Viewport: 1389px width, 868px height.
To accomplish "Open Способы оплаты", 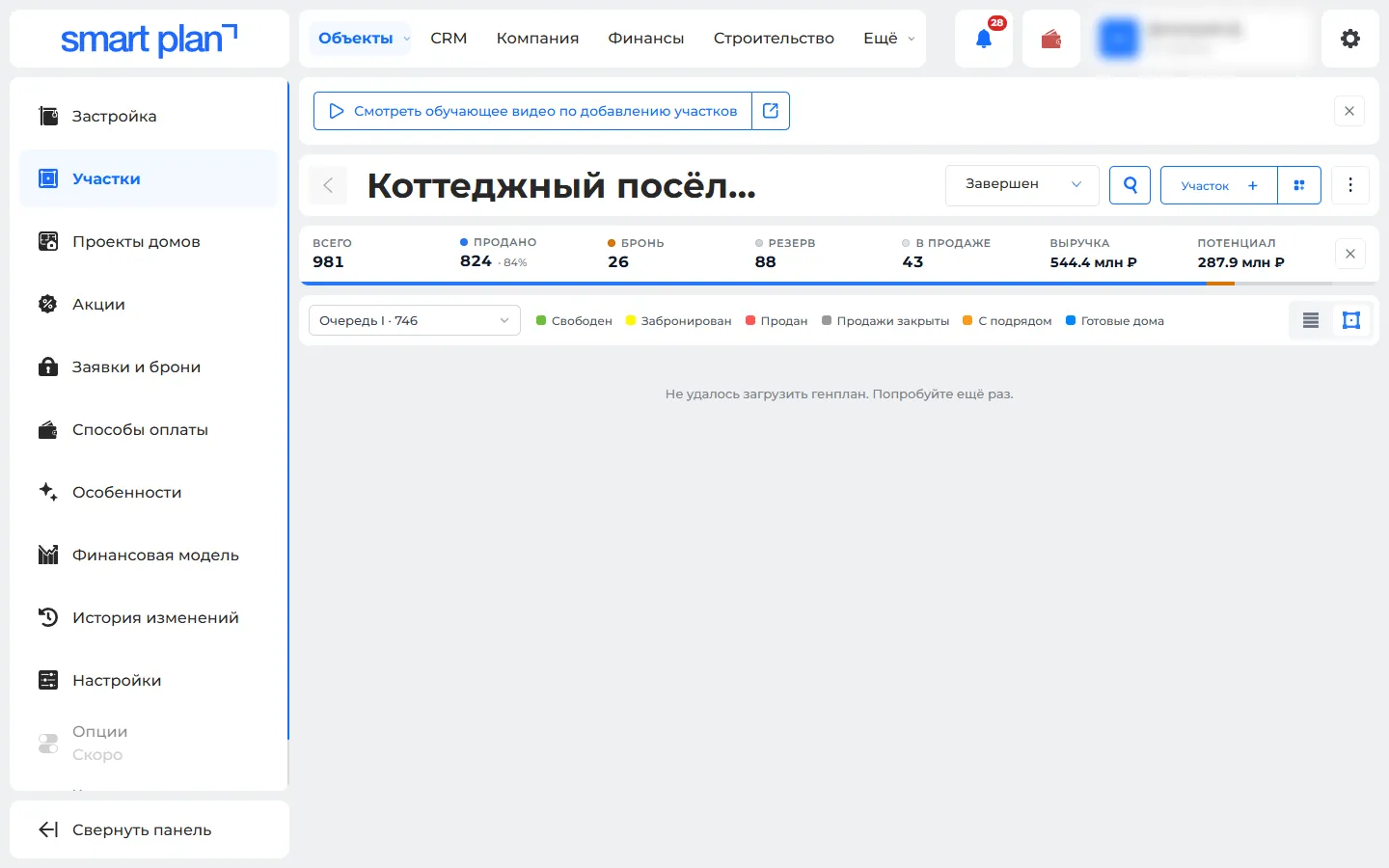I will (x=149, y=429).
